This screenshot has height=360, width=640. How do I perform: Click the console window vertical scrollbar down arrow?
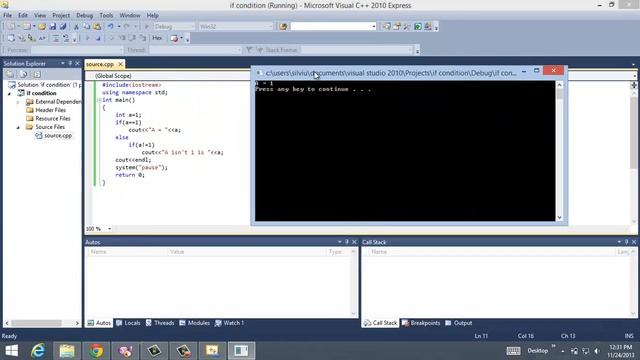[560, 218]
